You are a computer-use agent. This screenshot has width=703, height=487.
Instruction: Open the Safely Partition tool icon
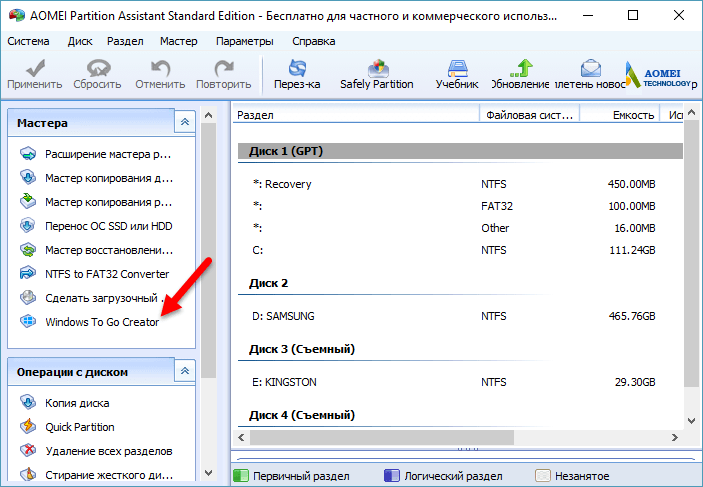(x=377, y=68)
